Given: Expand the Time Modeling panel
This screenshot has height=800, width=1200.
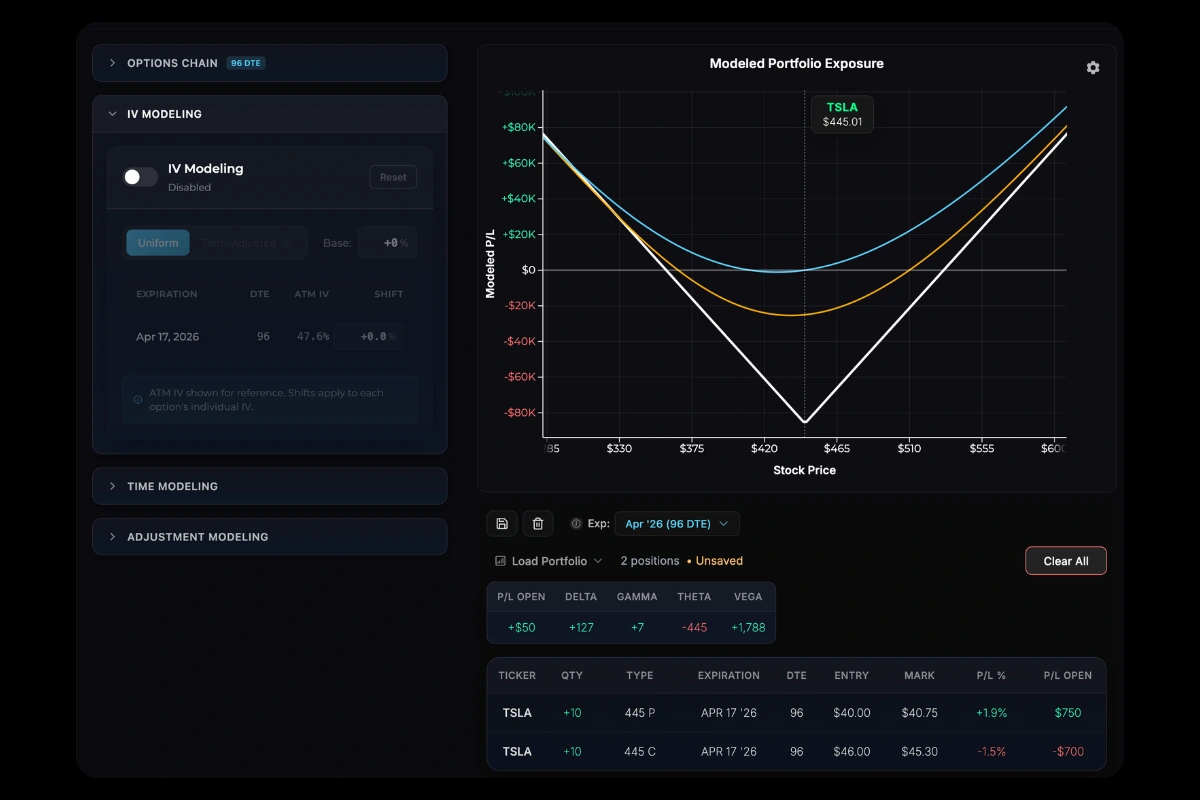Looking at the screenshot, I should click(x=170, y=486).
